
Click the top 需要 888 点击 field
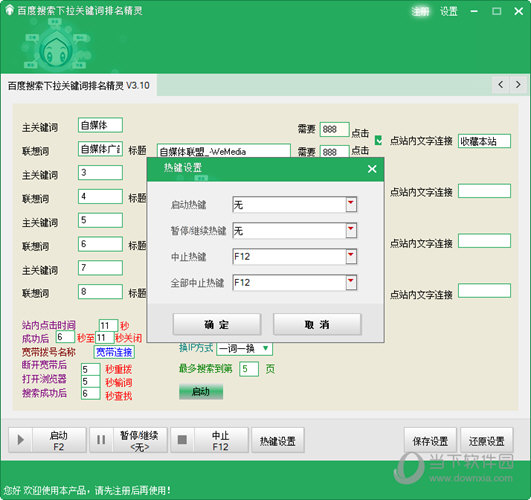[x=334, y=129]
